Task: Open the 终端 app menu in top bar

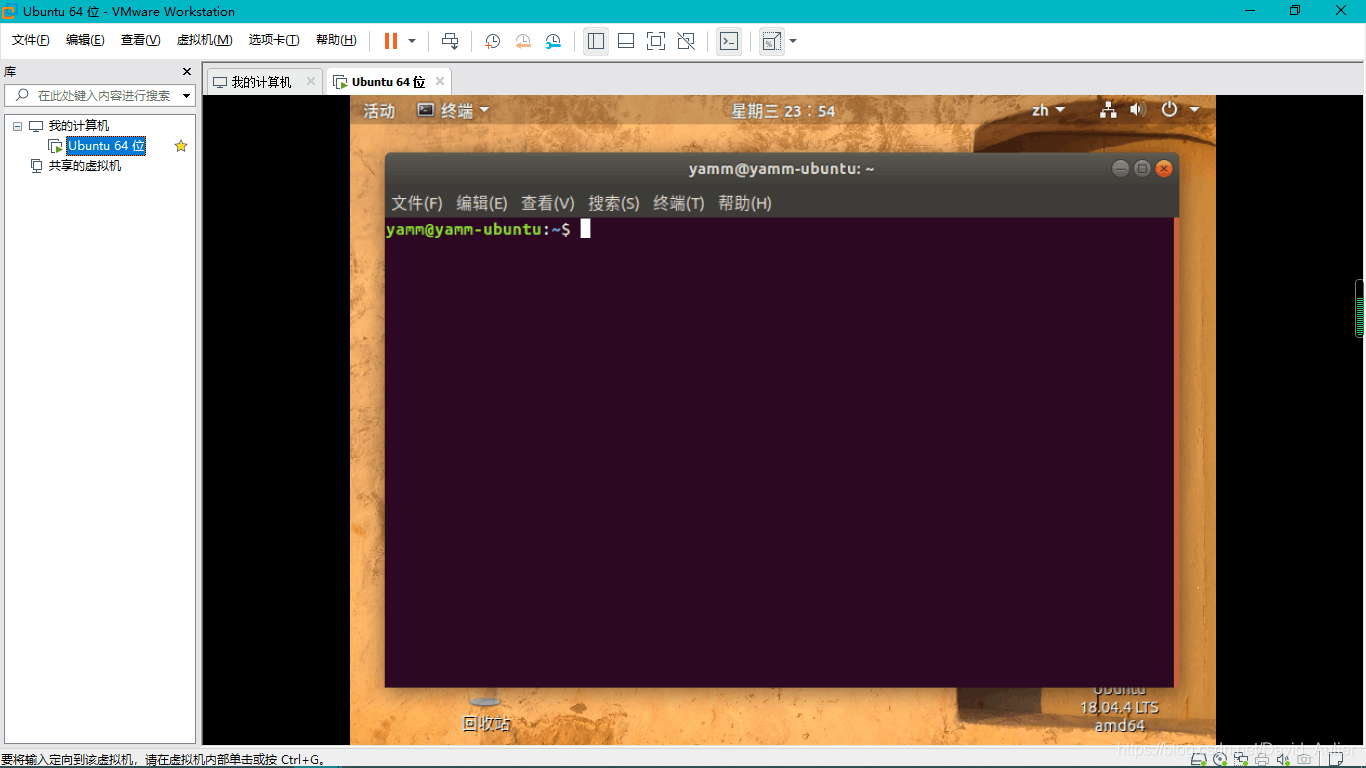Action: click(x=454, y=111)
